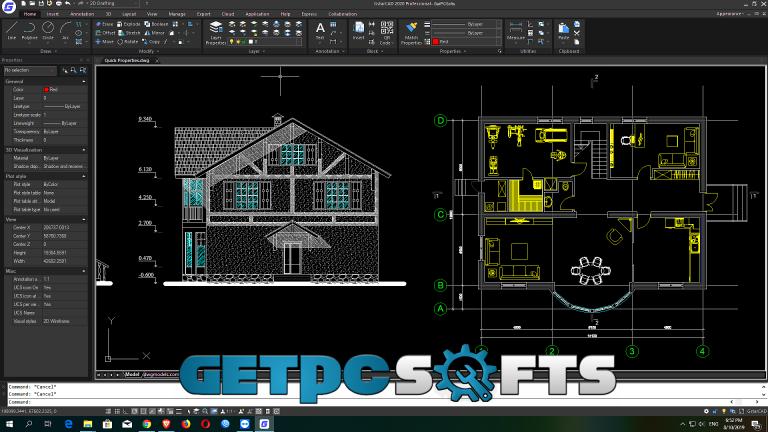Collapse the View section in Properties panel
Viewport: 768px width, 432px height.
[84, 219]
